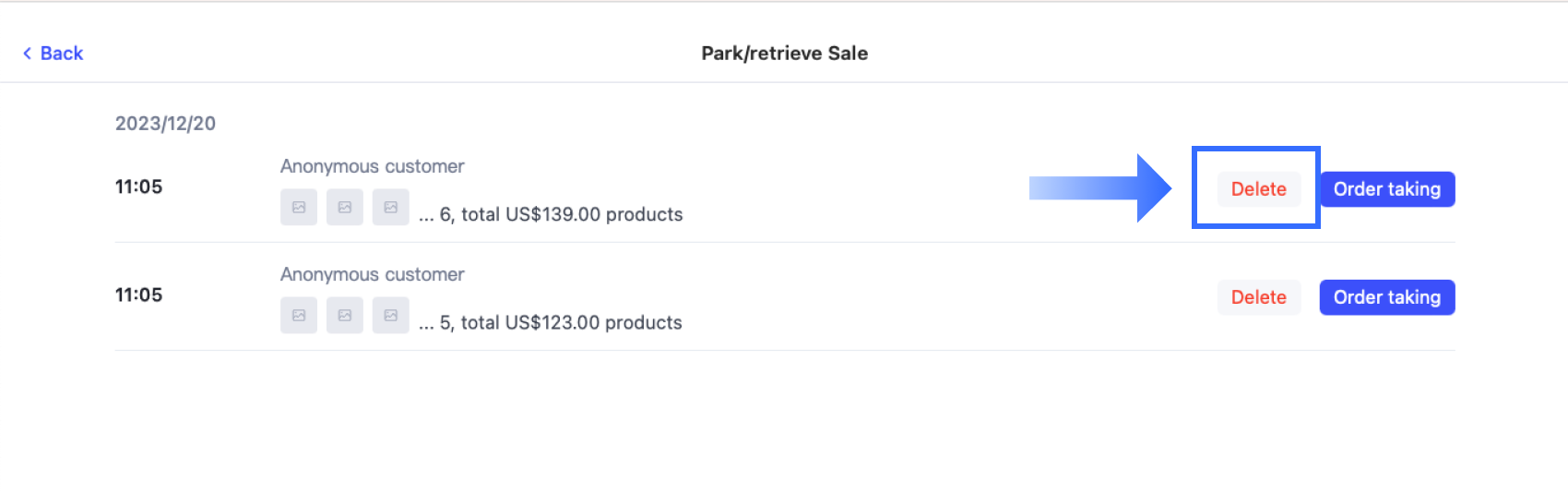Delete the parked sale totaling US$123.00
Image resolution: width=1568 pixels, height=493 pixels.
(x=1258, y=297)
